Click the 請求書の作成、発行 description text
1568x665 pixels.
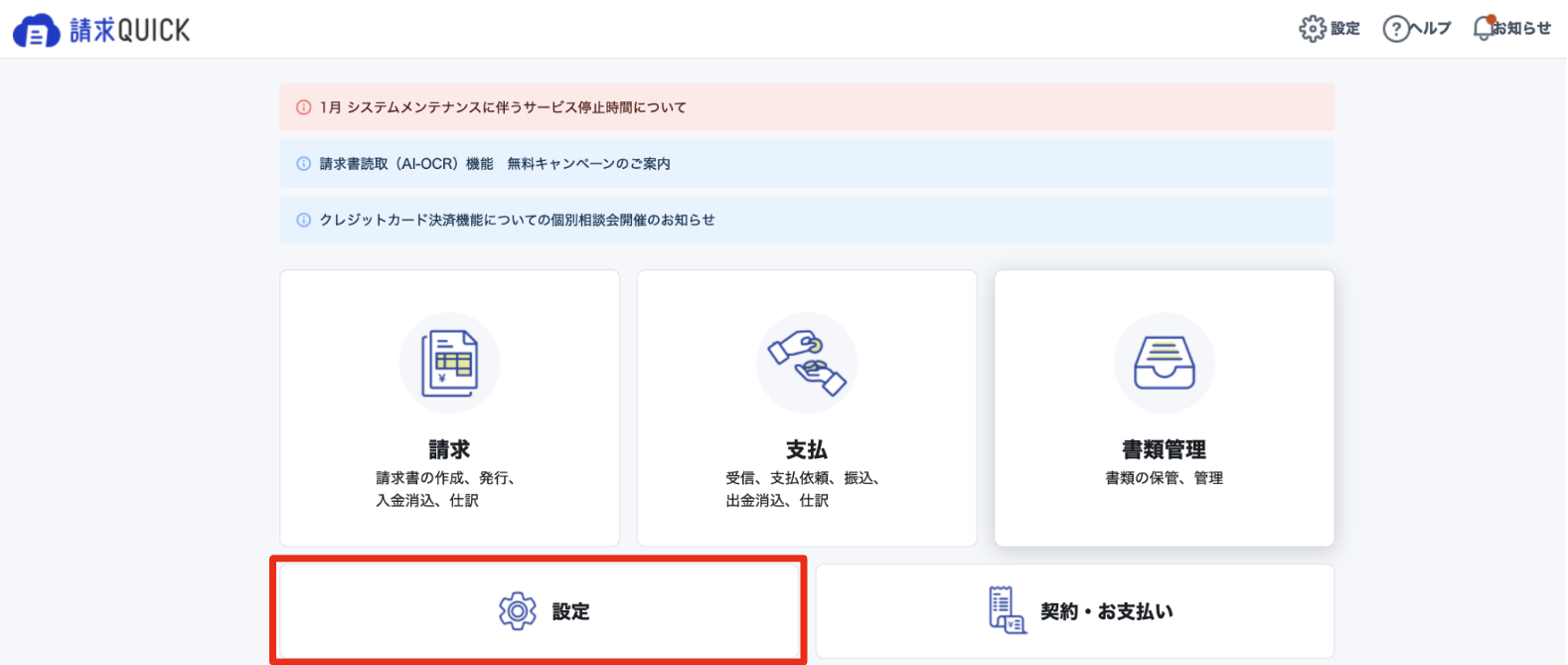pyautogui.click(x=445, y=489)
